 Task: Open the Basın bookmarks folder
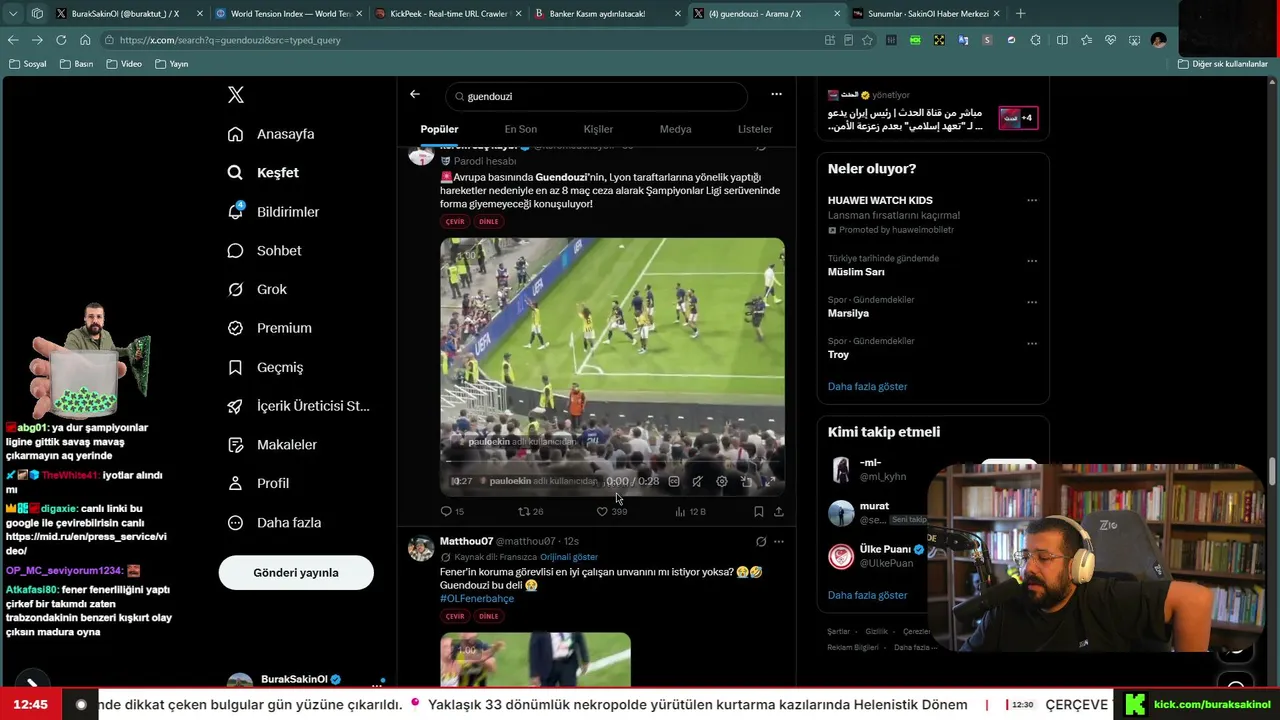[77, 64]
